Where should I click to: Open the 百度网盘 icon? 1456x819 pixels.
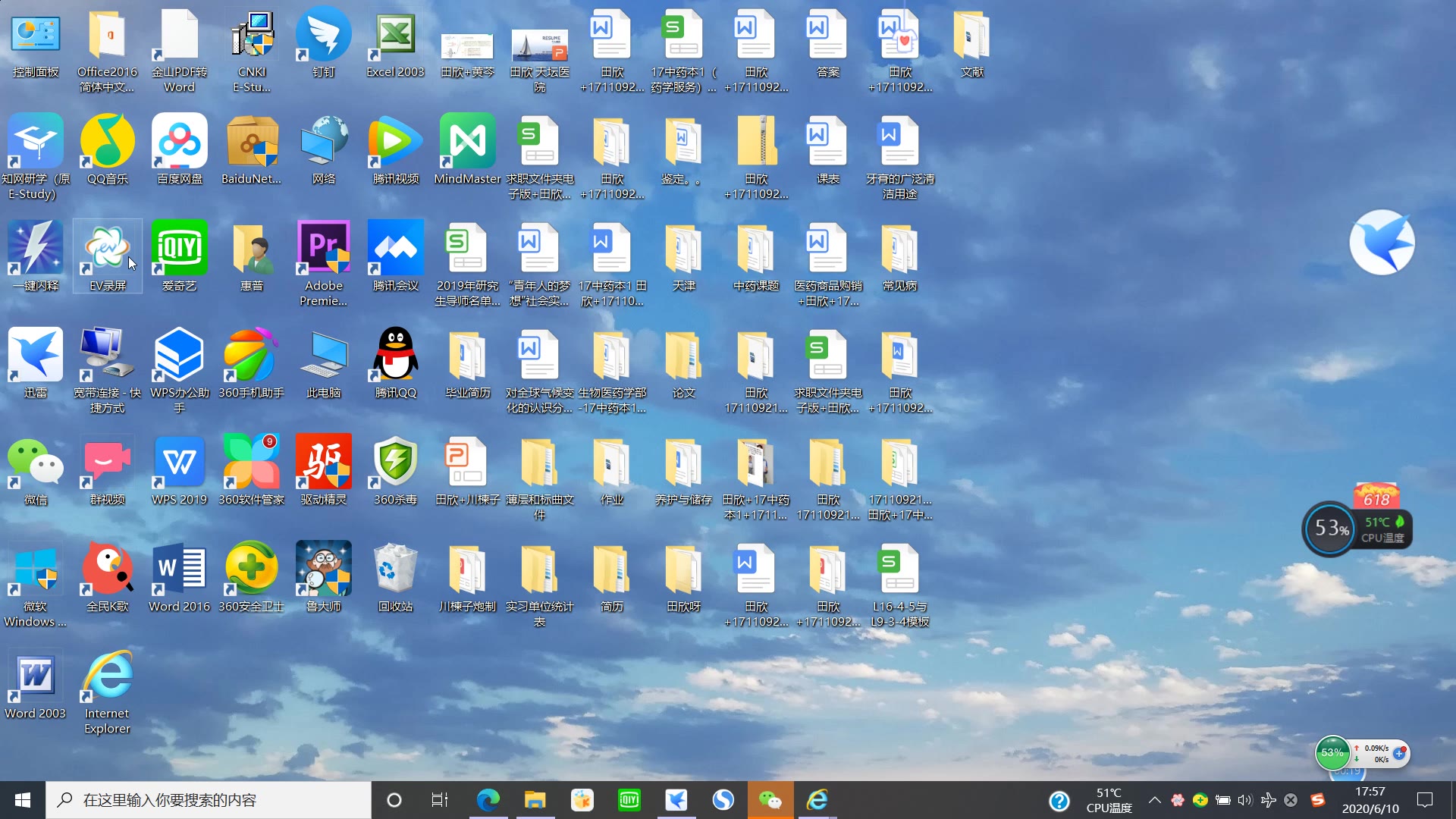(x=180, y=150)
